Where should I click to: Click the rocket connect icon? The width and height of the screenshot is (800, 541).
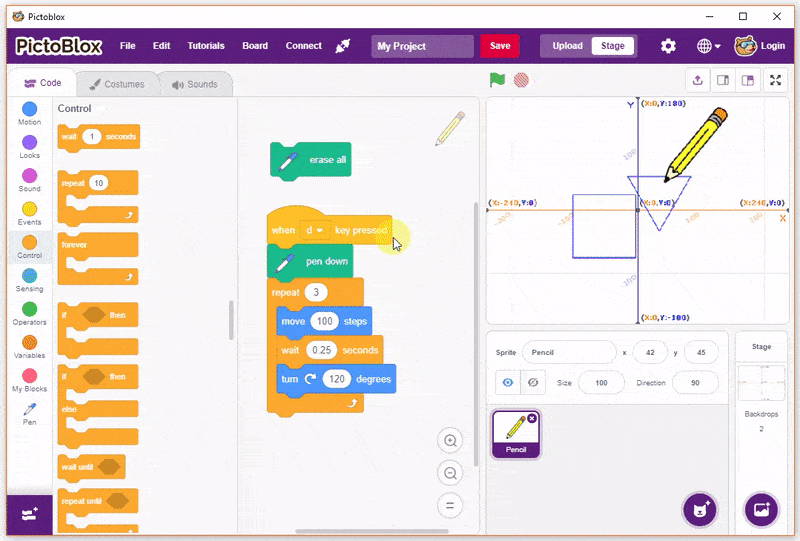pos(343,46)
